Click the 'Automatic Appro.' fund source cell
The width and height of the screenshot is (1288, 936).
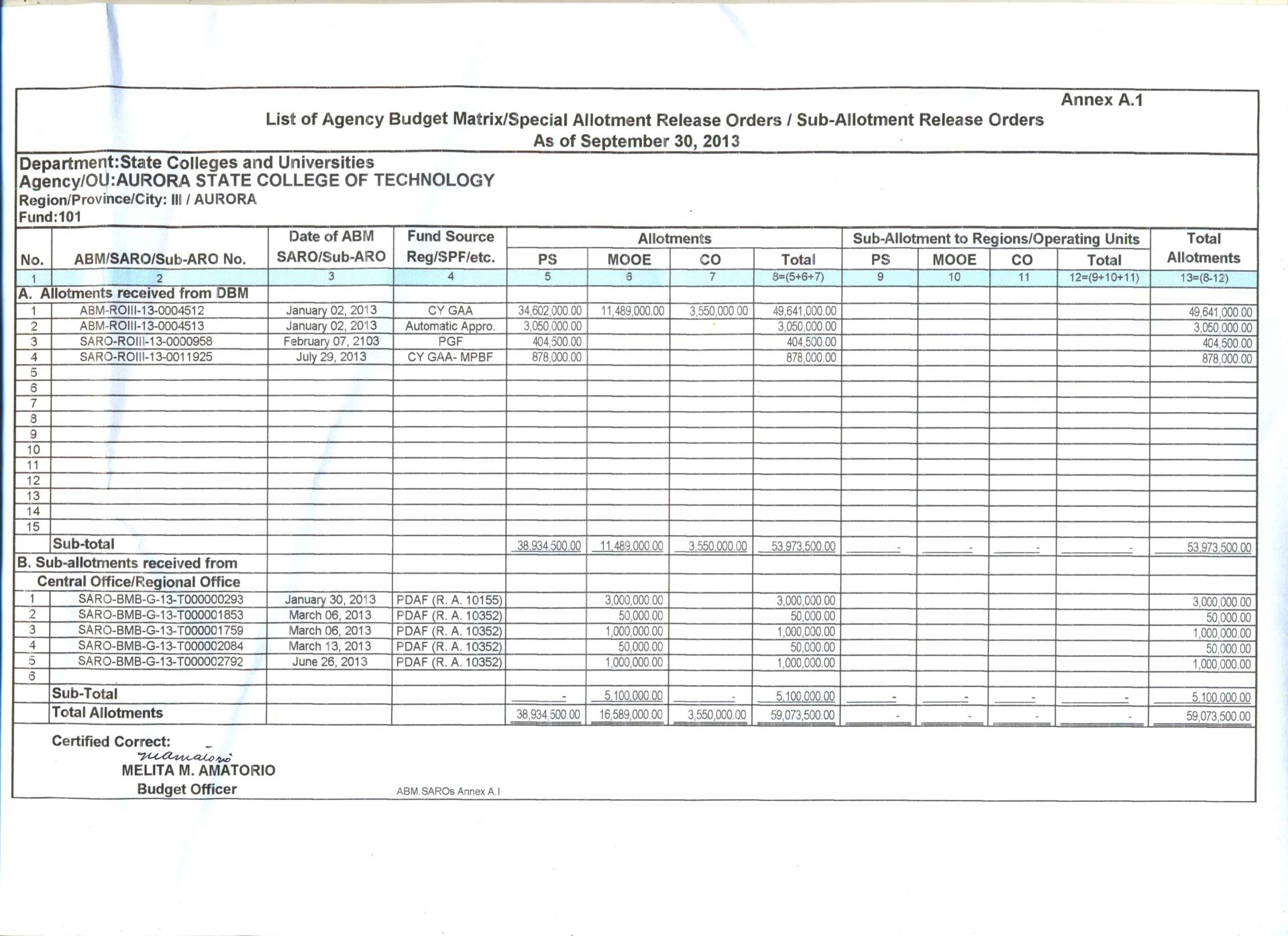pos(450,326)
